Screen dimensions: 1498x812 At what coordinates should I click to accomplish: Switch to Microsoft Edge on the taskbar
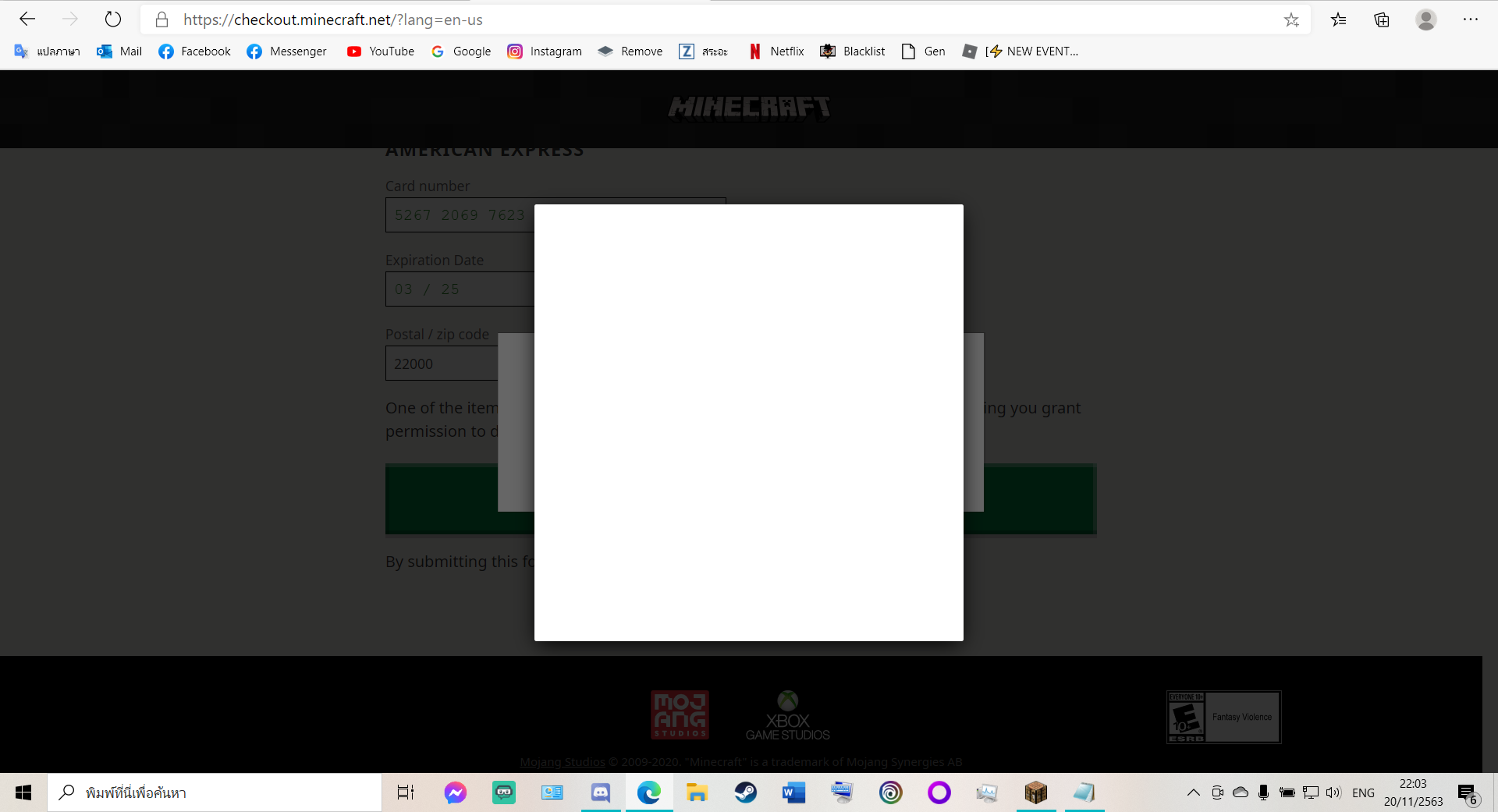pos(649,792)
